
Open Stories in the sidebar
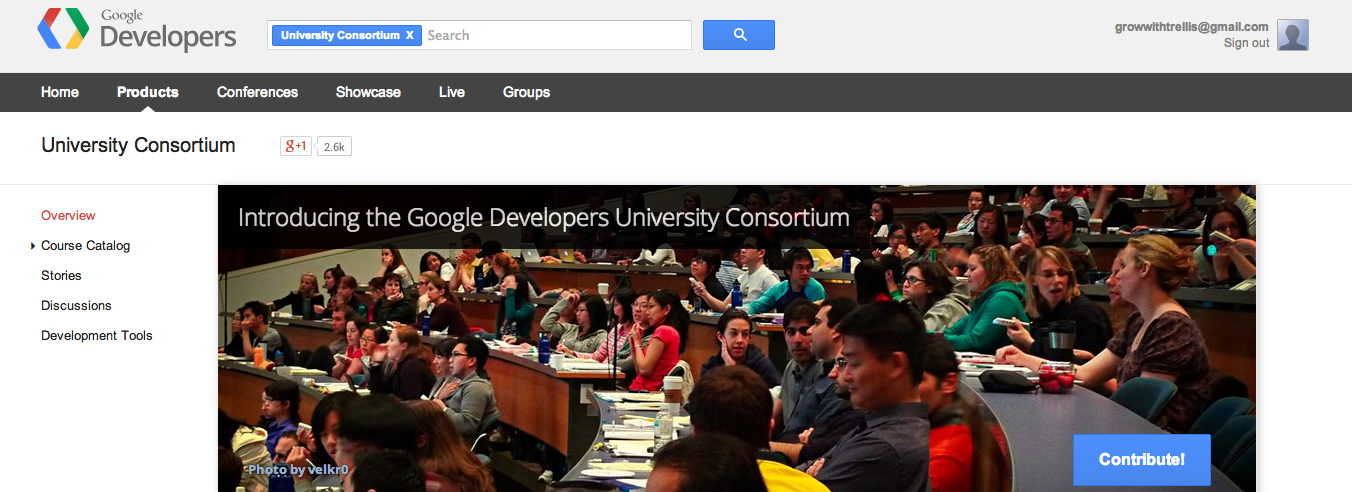coord(61,275)
